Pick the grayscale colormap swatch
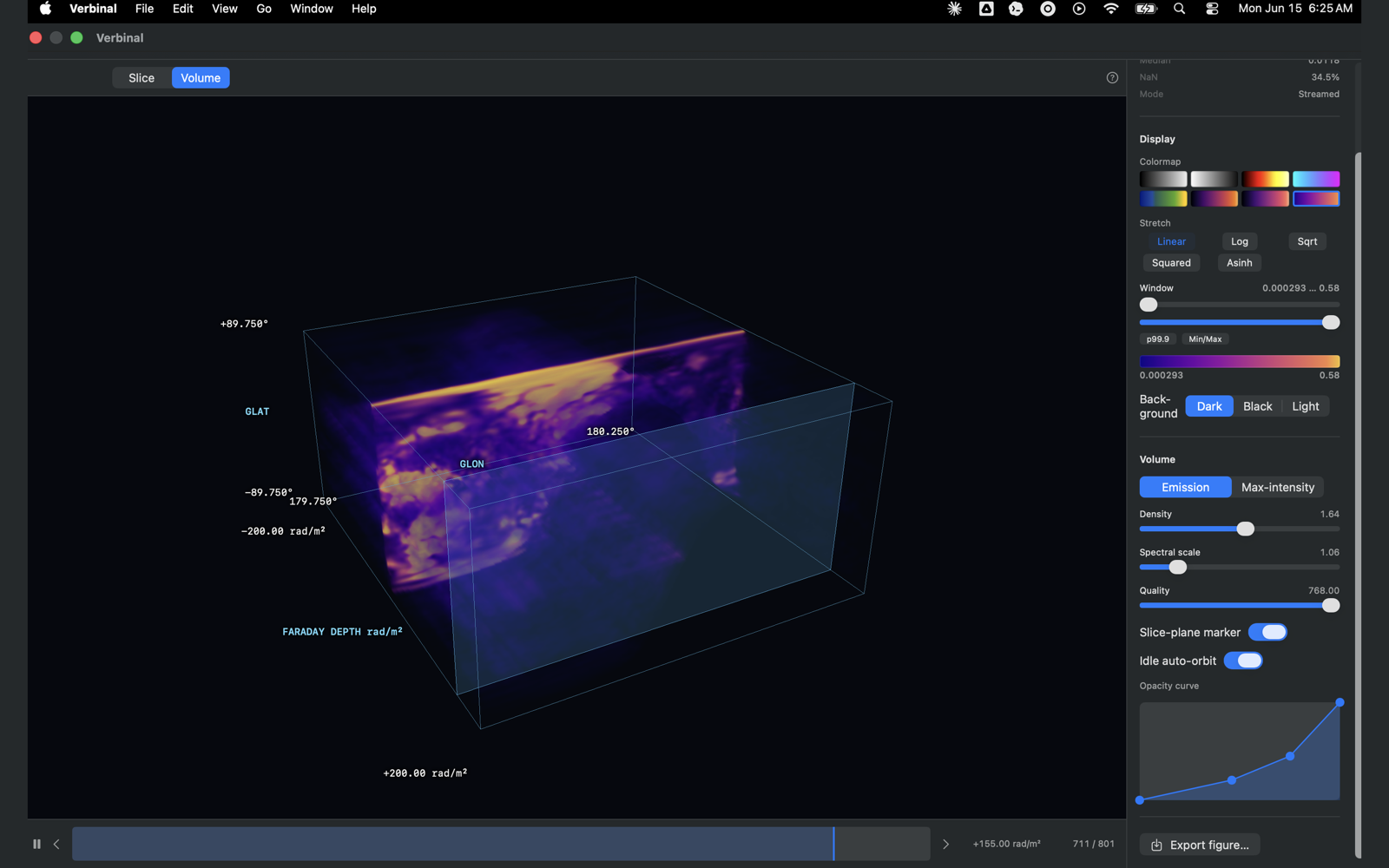Image resolution: width=1389 pixels, height=868 pixels. click(x=1163, y=179)
